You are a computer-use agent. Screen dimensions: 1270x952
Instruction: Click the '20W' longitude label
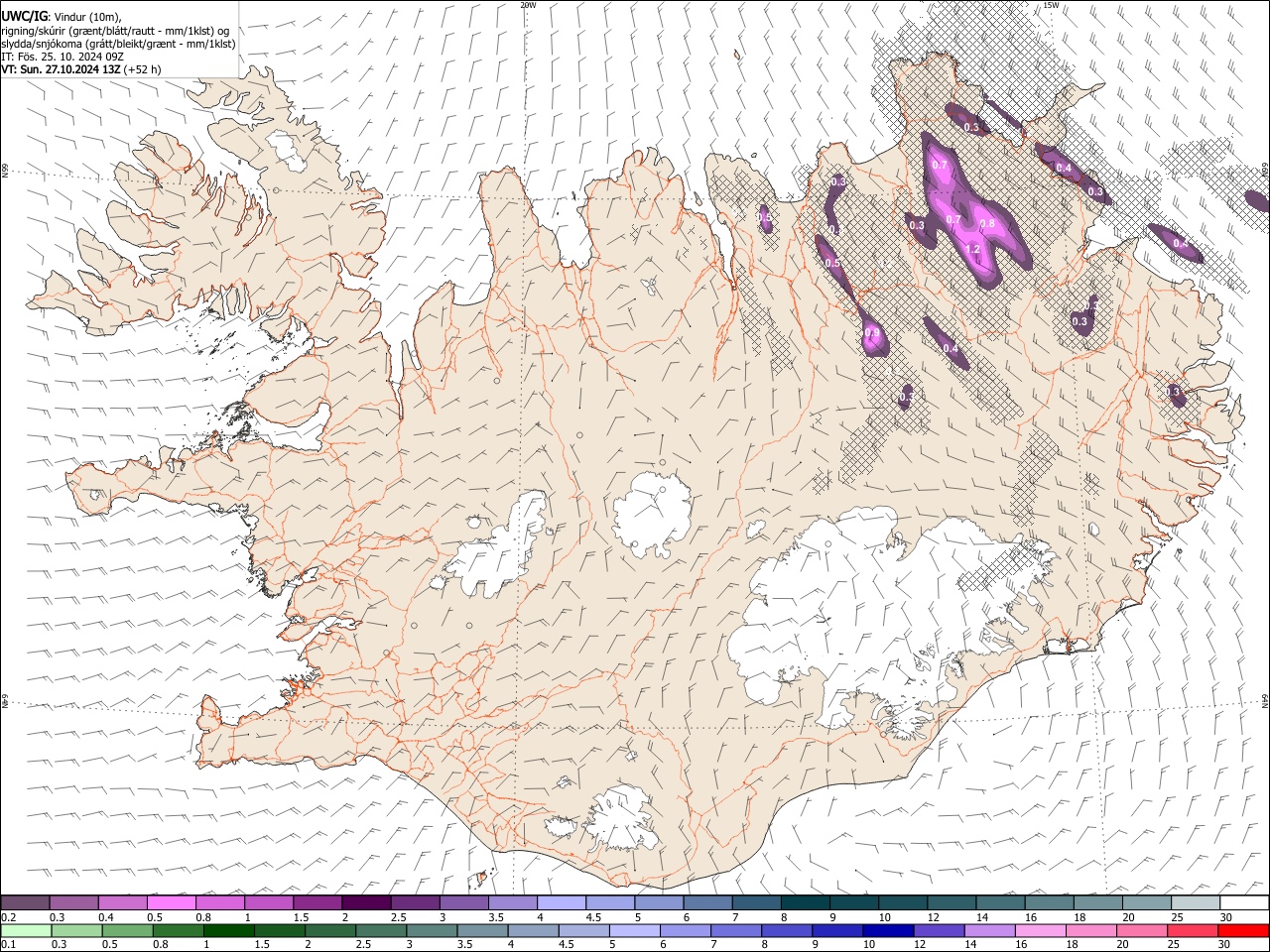click(528, 5)
